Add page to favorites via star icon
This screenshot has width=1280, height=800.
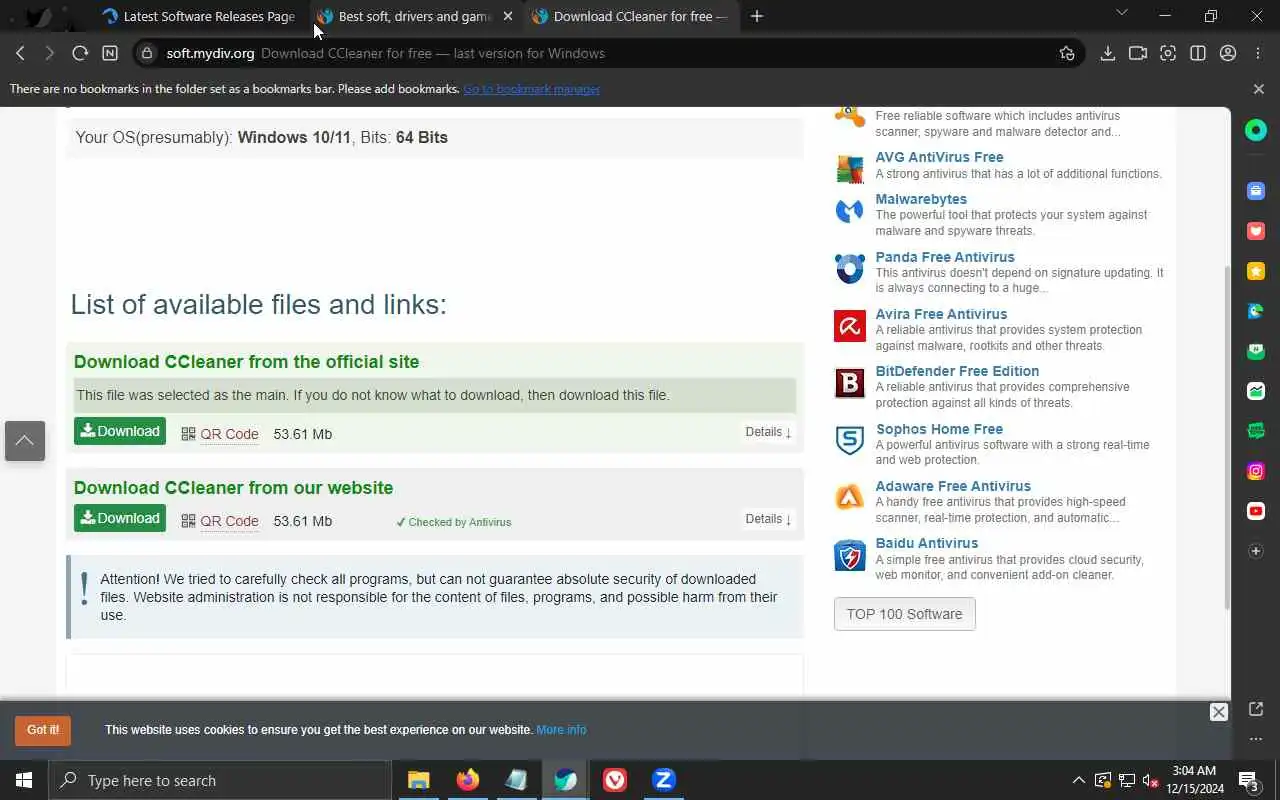1067,53
